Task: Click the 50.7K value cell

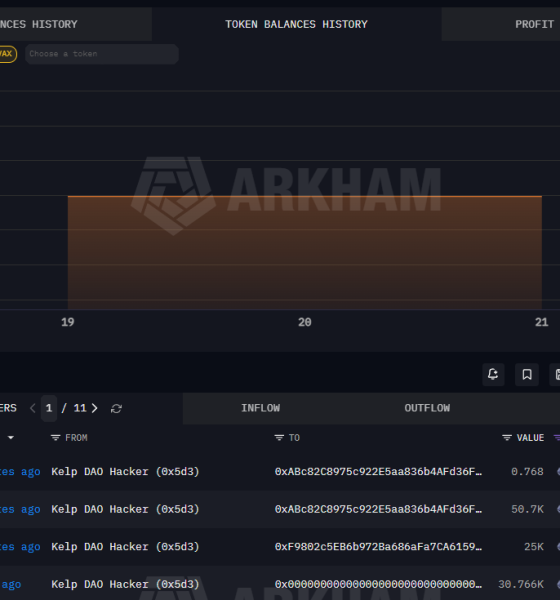Action: click(527, 509)
